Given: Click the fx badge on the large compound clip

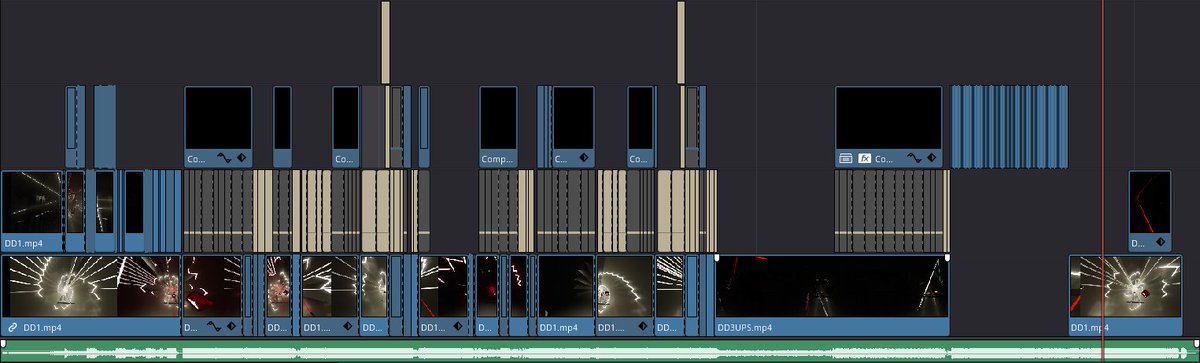Looking at the screenshot, I should point(865,159).
